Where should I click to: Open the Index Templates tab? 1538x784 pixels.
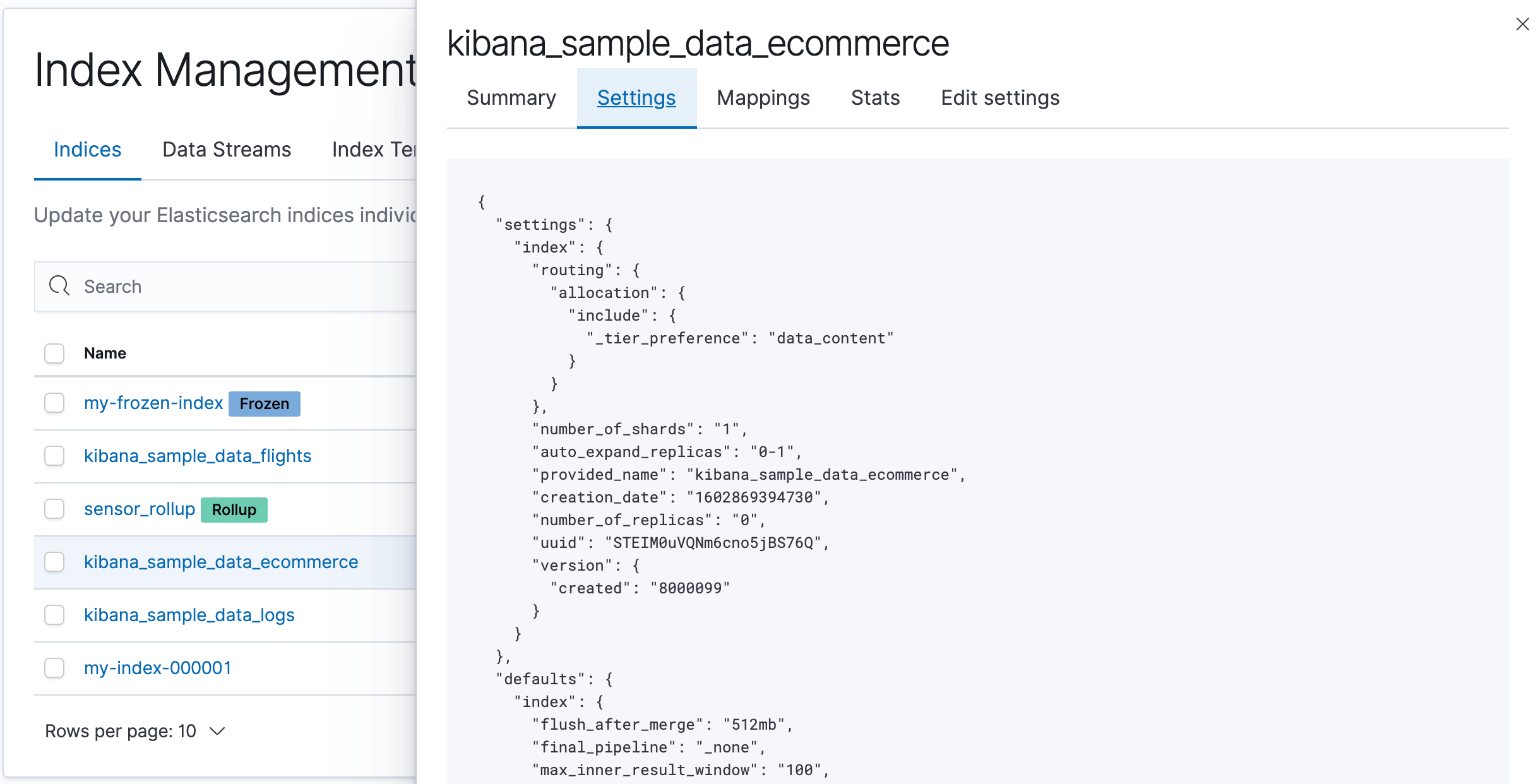pyautogui.click(x=374, y=150)
